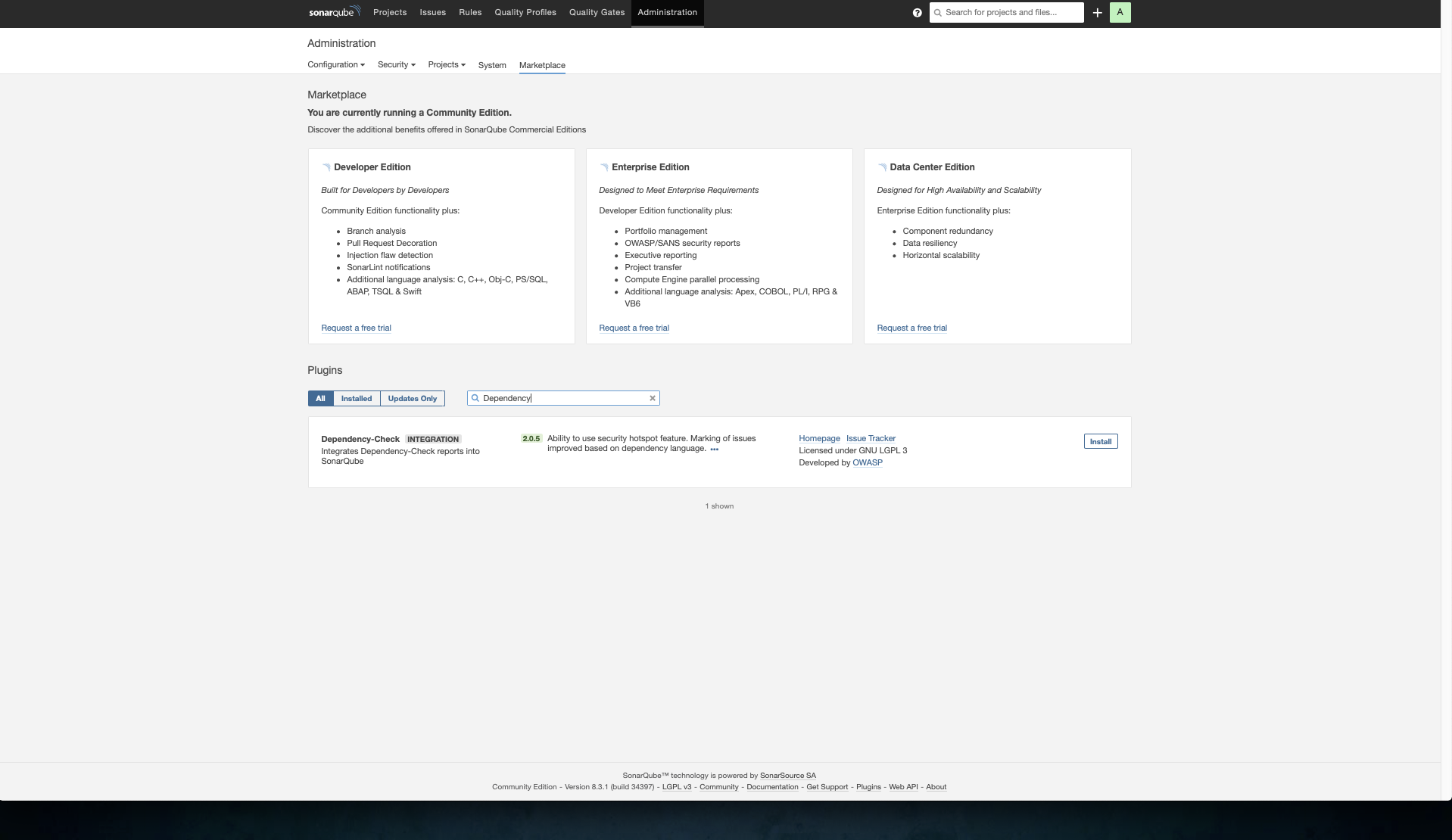Open Quality Profiles in the navigation
Screen dimensions: 1452x840
[x=525, y=13]
